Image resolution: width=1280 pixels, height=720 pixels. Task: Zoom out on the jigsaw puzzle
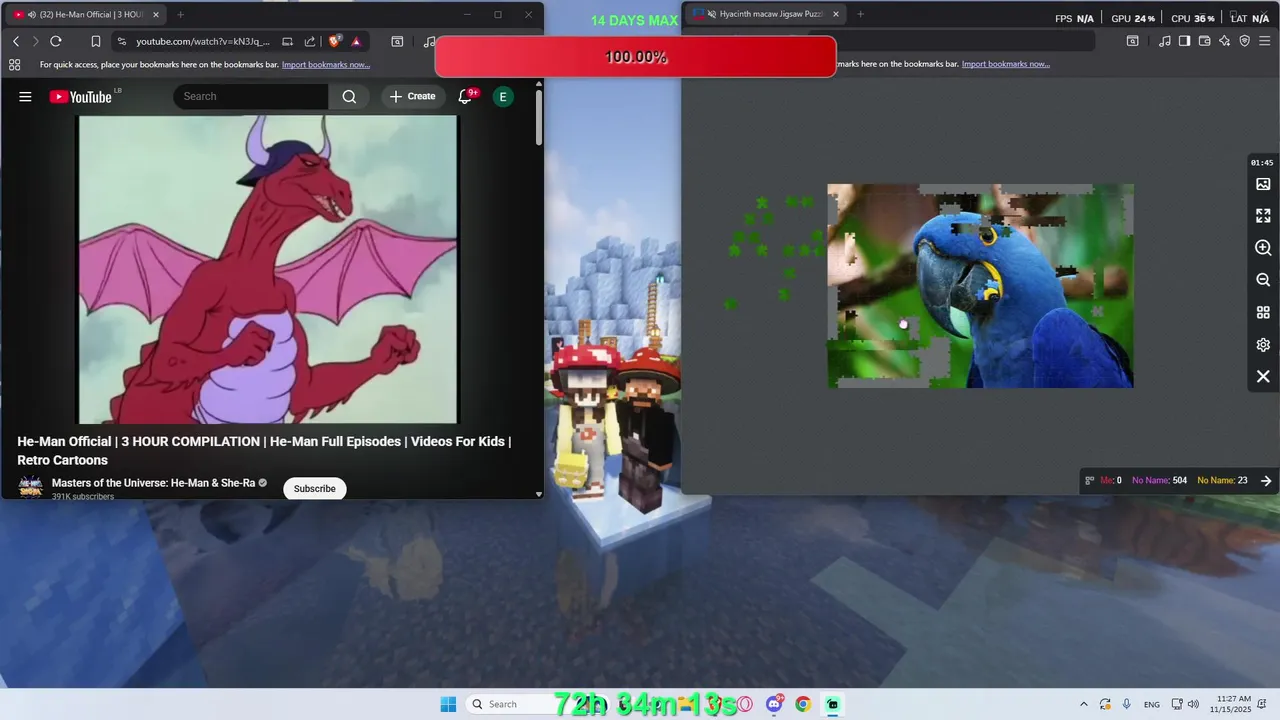[x=1263, y=280]
